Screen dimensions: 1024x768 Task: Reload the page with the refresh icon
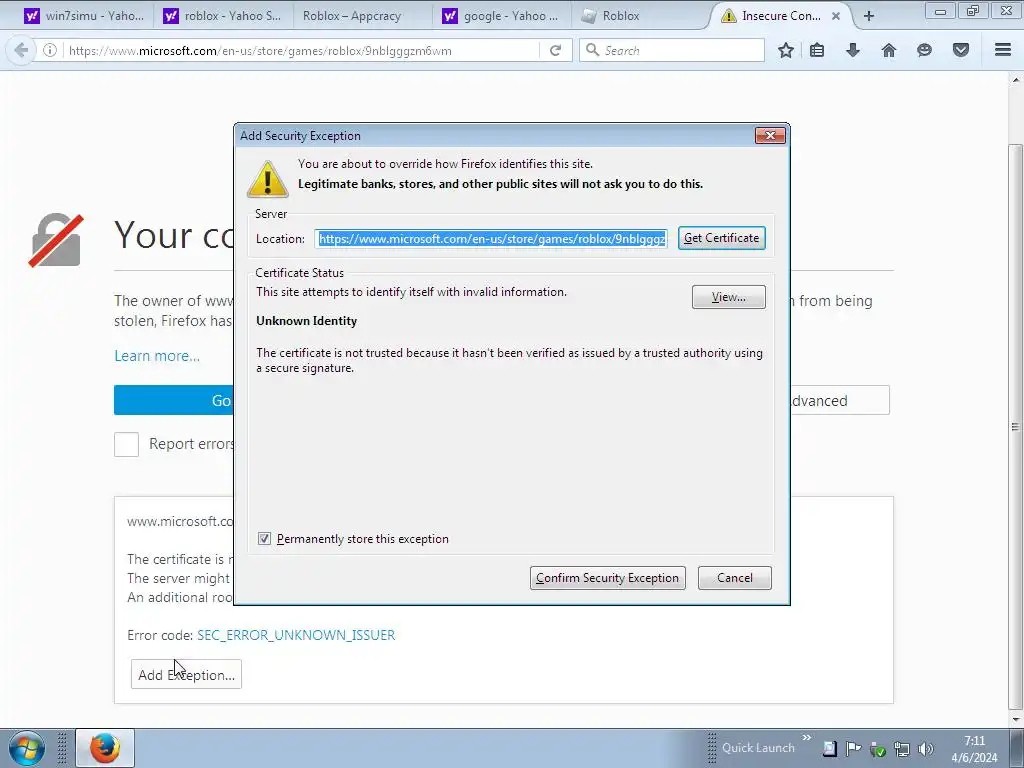tap(556, 50)
